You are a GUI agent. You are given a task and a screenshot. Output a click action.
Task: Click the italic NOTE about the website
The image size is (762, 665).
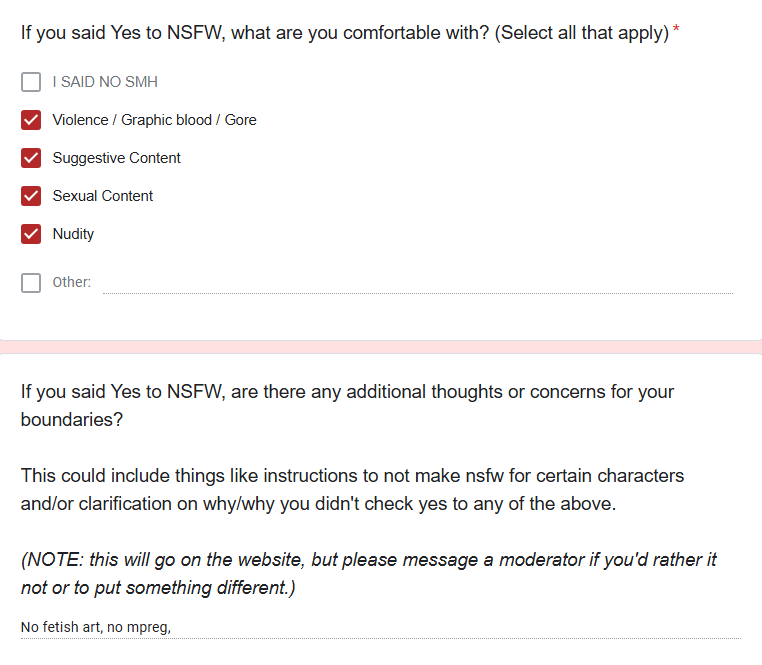point(368,574)
